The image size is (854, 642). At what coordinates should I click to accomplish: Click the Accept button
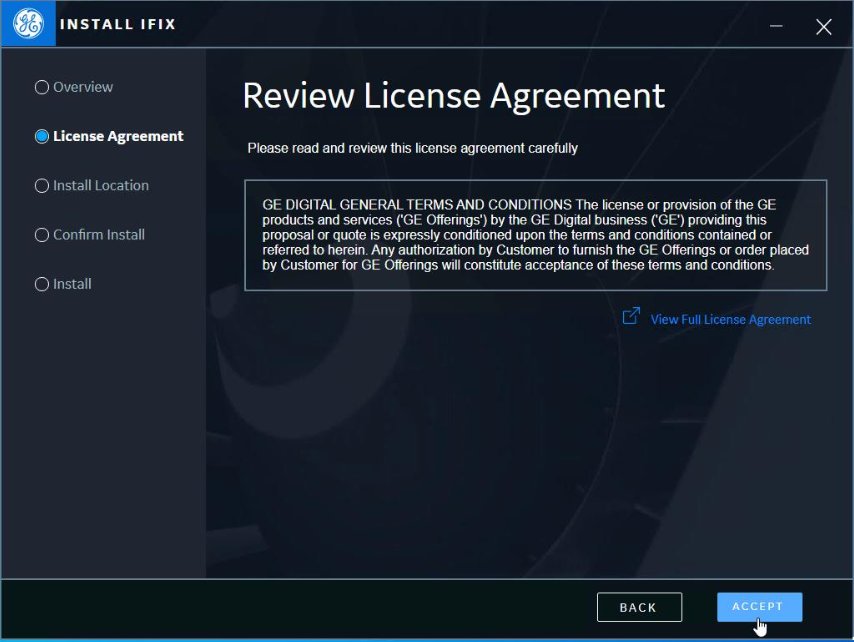coord(759,607)
